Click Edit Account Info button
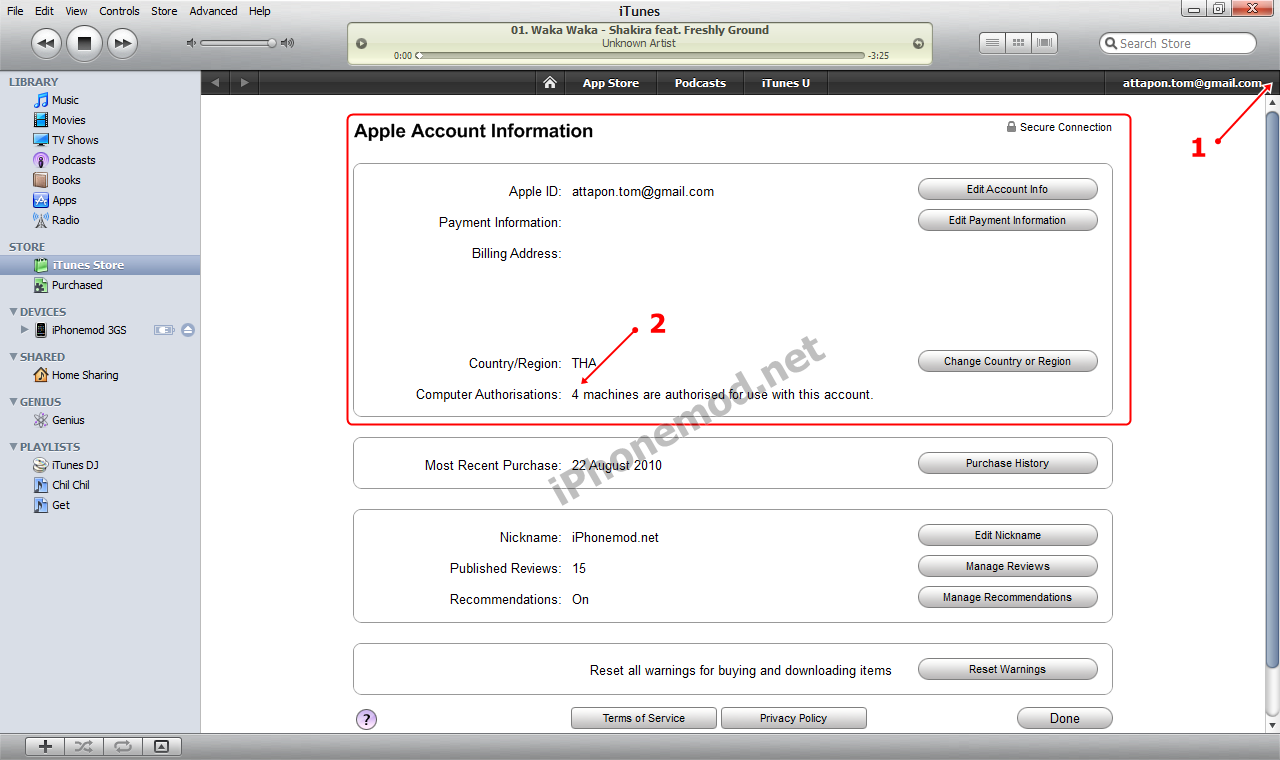Viewport: 1280px width, 760px height. (x=1007, y=189)
